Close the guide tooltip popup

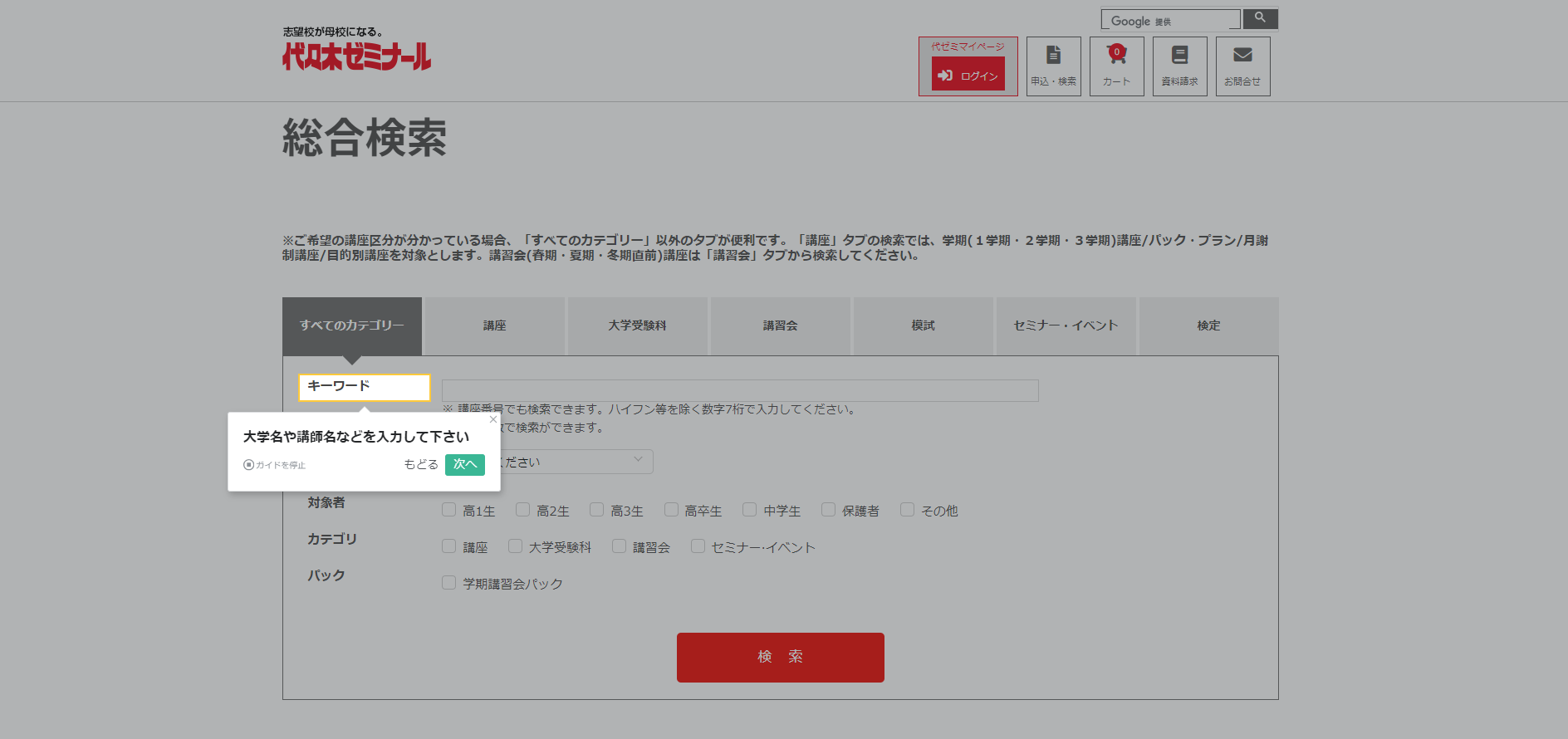pos(493,419)
